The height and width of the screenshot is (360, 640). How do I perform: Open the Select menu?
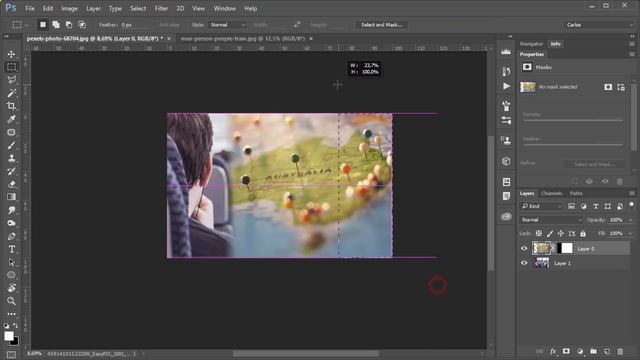(138, 9)
